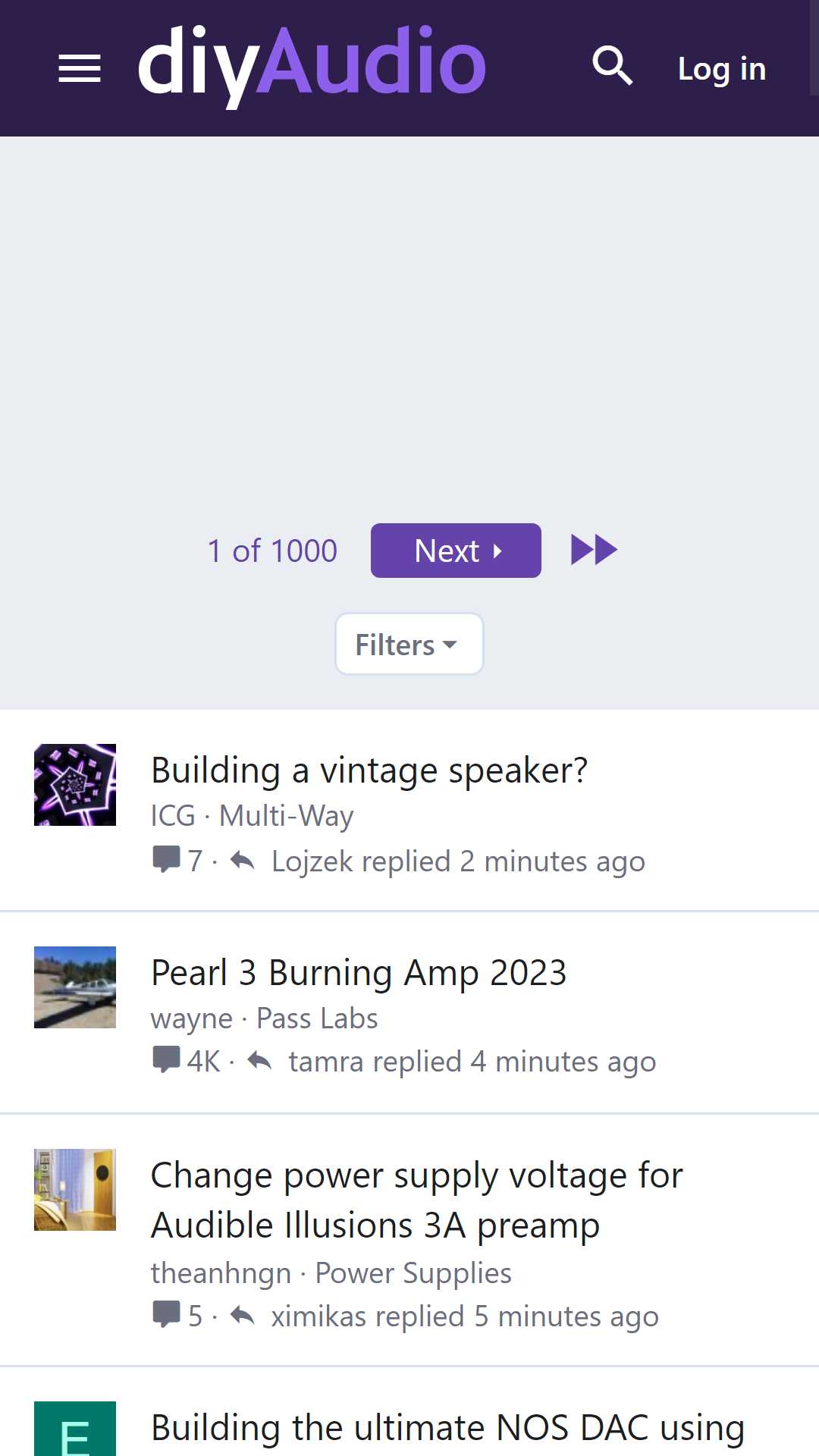Open the Multi-Way forum category
Image resolution: width=819 pixels, height=1456 pixels.
click(286, 816)
